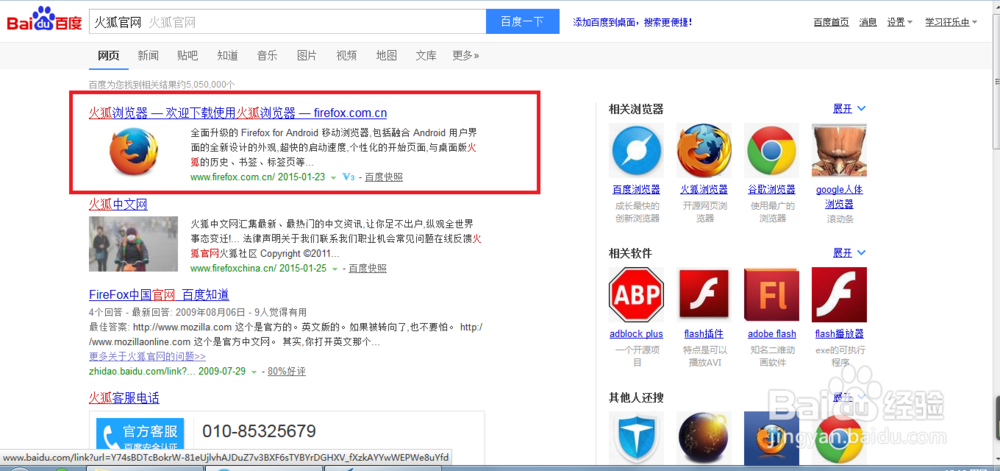The height and width of the screenshot is (471, 1000).
Task: Click the 火狐浏览器 text link under related browsers
Action: 703,189
